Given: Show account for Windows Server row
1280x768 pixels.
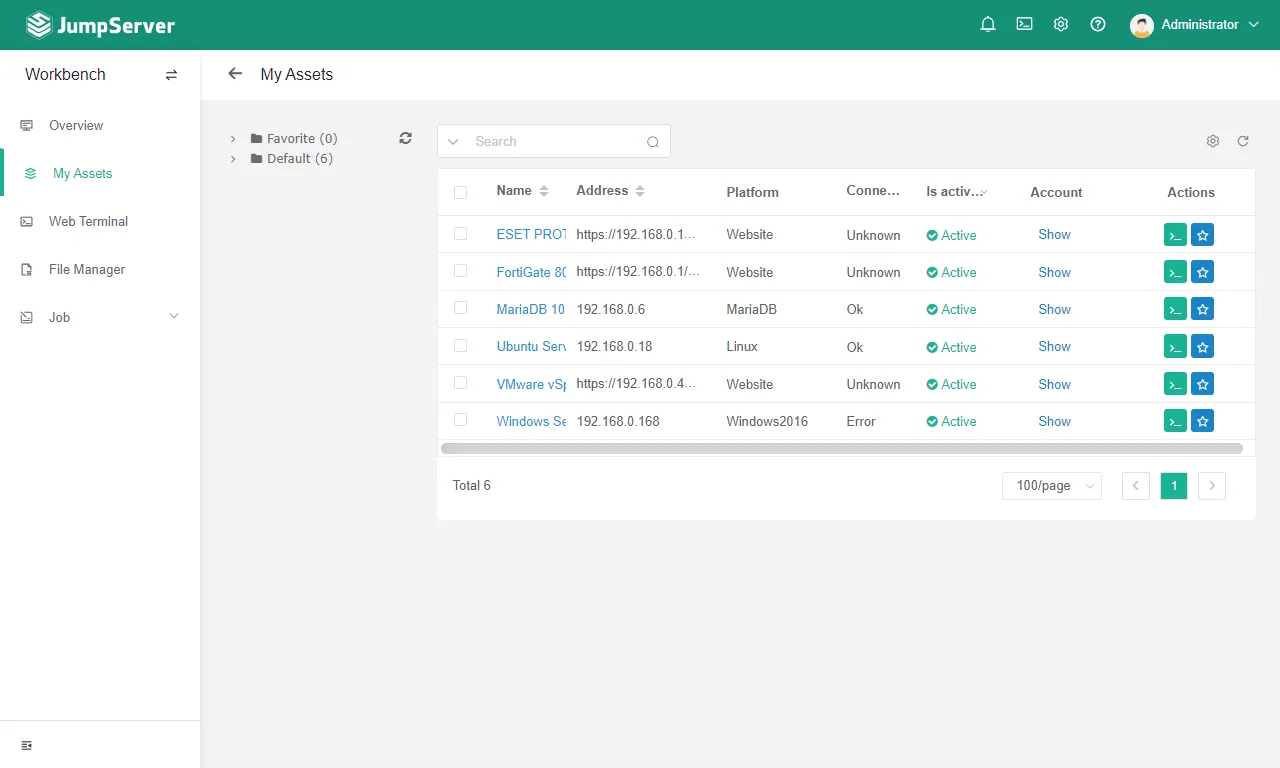Looking at the screenshot, I should click(x=1054, y=421).
